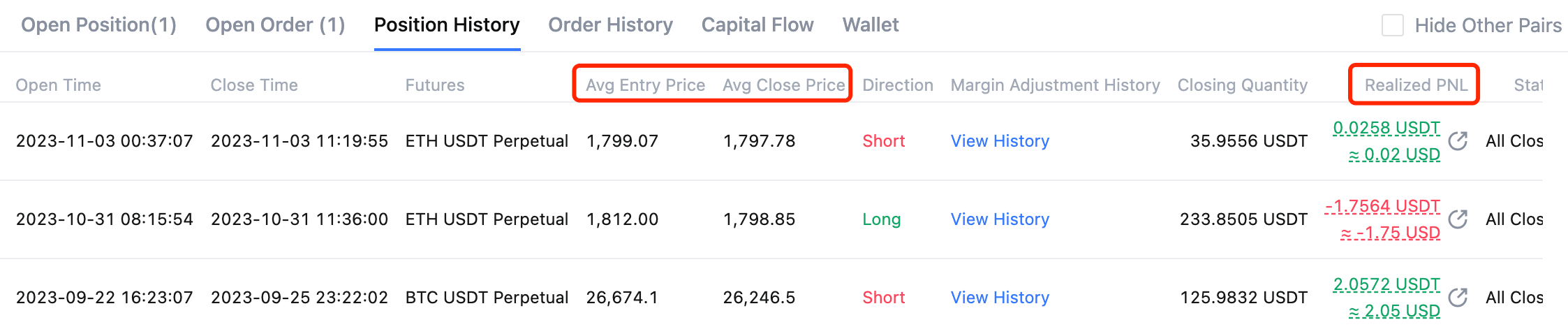Click the Realized PNL column header
Viewport: 1568px width, 334px height.
[1416, 85]
